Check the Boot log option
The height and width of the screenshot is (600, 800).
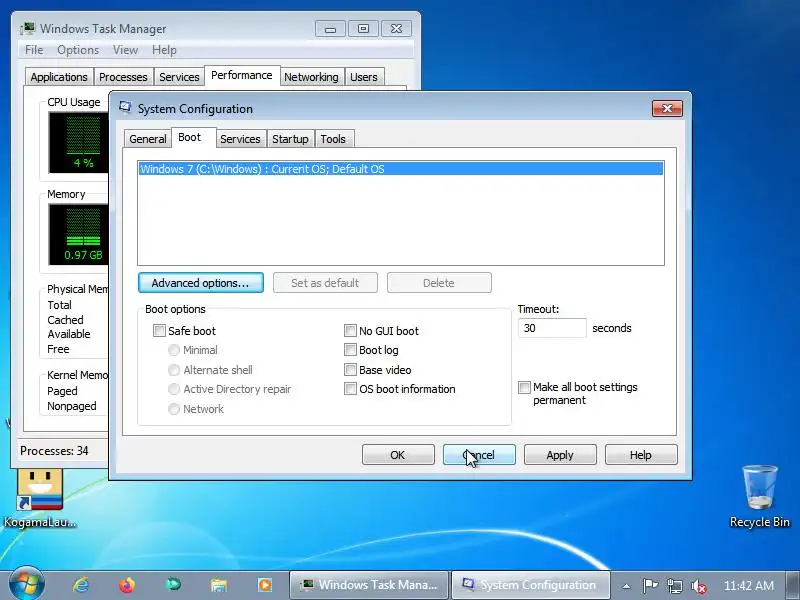(350, 350)
